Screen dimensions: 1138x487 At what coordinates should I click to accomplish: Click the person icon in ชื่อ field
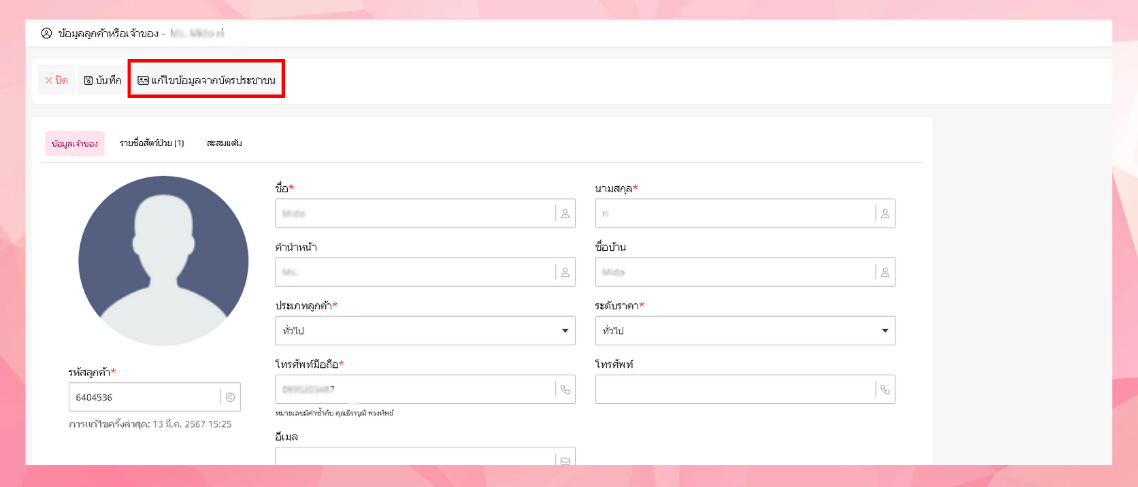pos(565,213)
